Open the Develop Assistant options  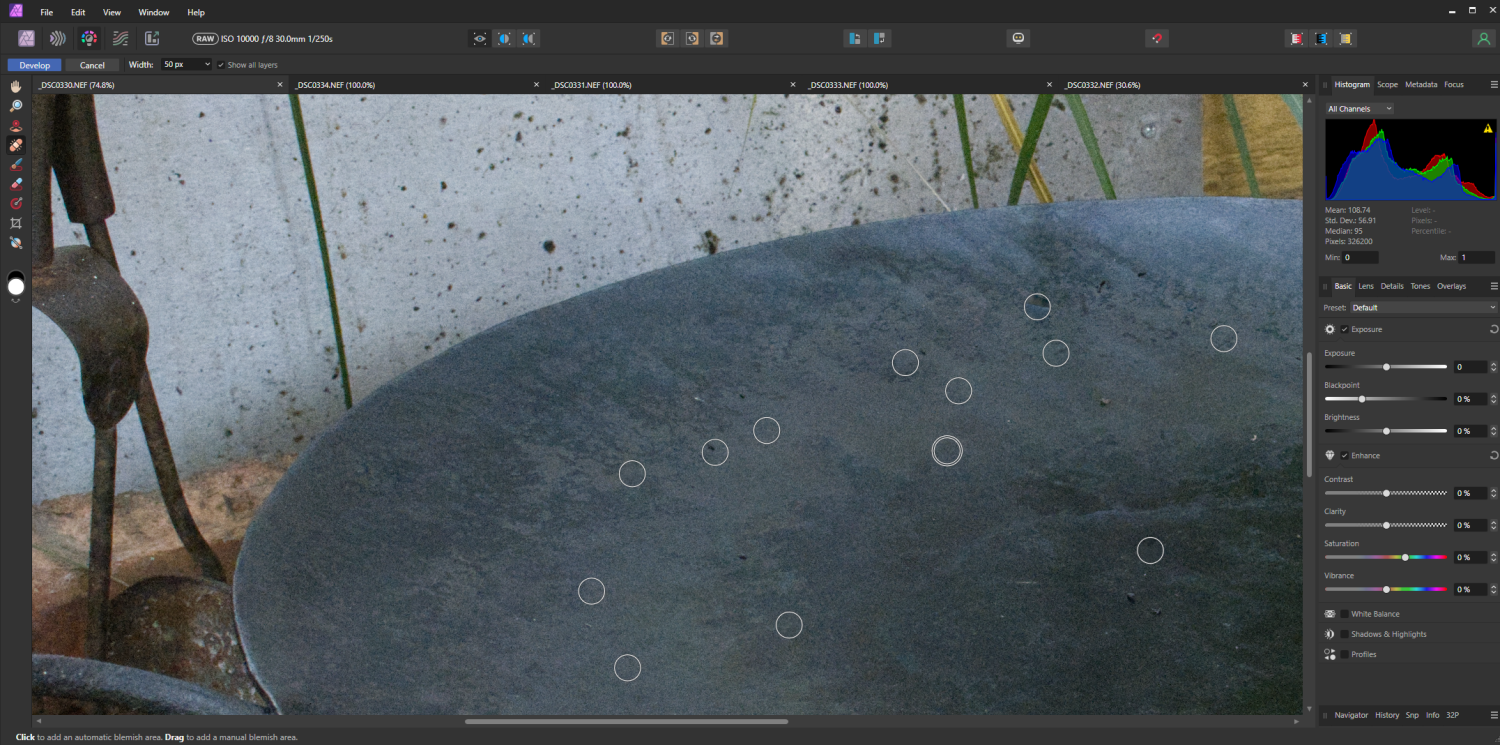1018,37
